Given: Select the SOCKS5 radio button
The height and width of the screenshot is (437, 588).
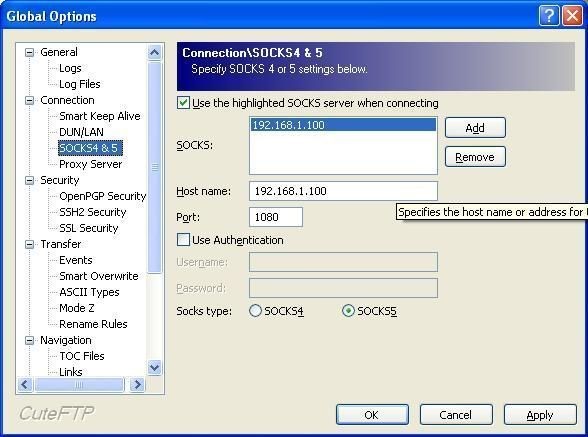Looking at the screenshot, I should pyautogui.click(x=348, y=311).
